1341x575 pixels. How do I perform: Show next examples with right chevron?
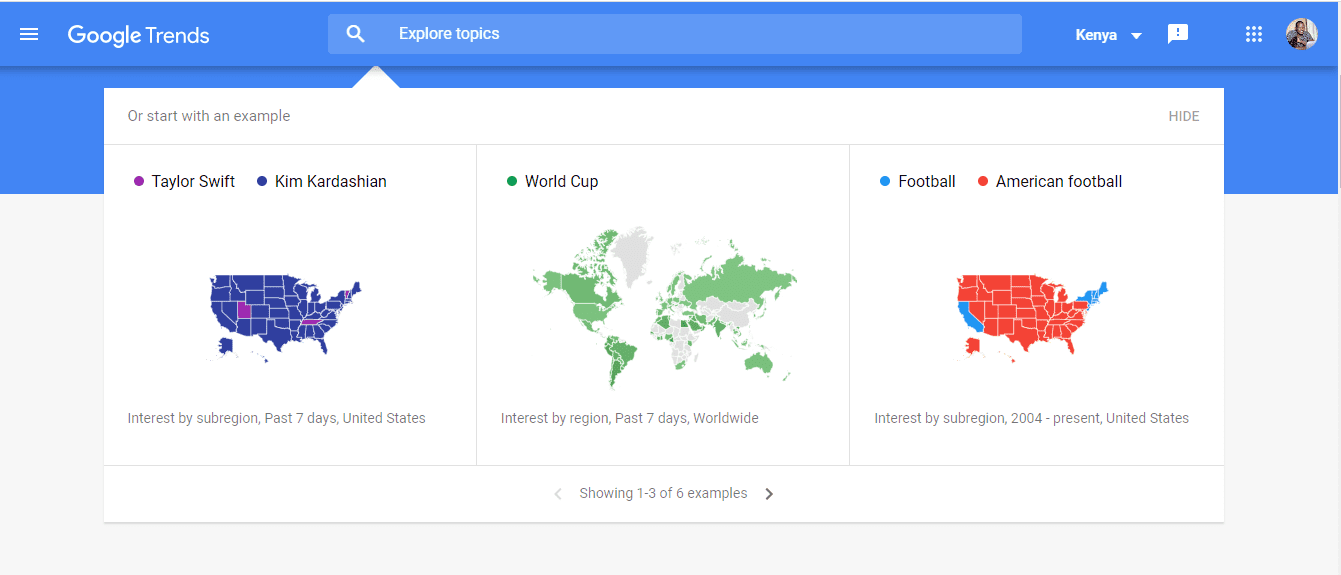pos(769,493)
